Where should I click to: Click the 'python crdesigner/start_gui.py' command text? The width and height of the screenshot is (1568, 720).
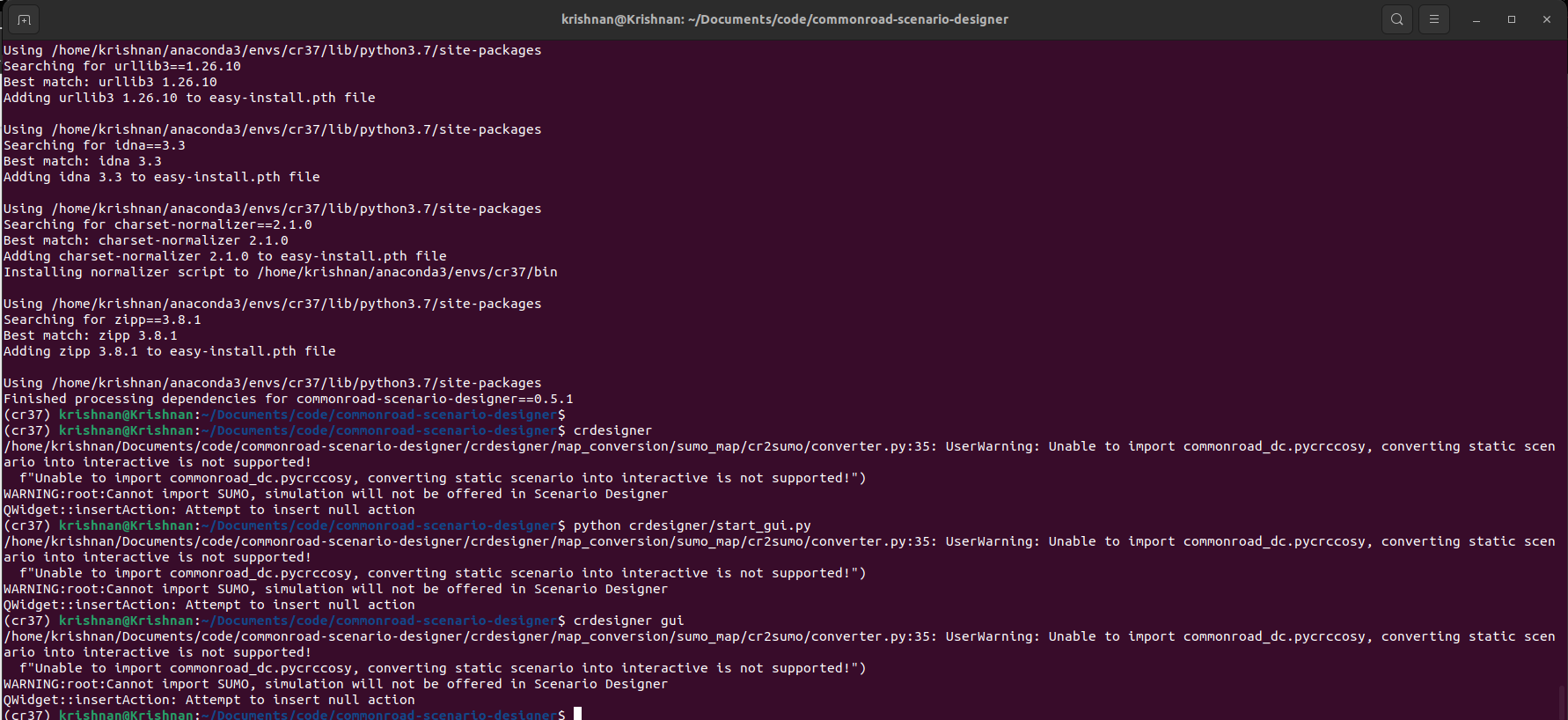[x=692, y=525]
